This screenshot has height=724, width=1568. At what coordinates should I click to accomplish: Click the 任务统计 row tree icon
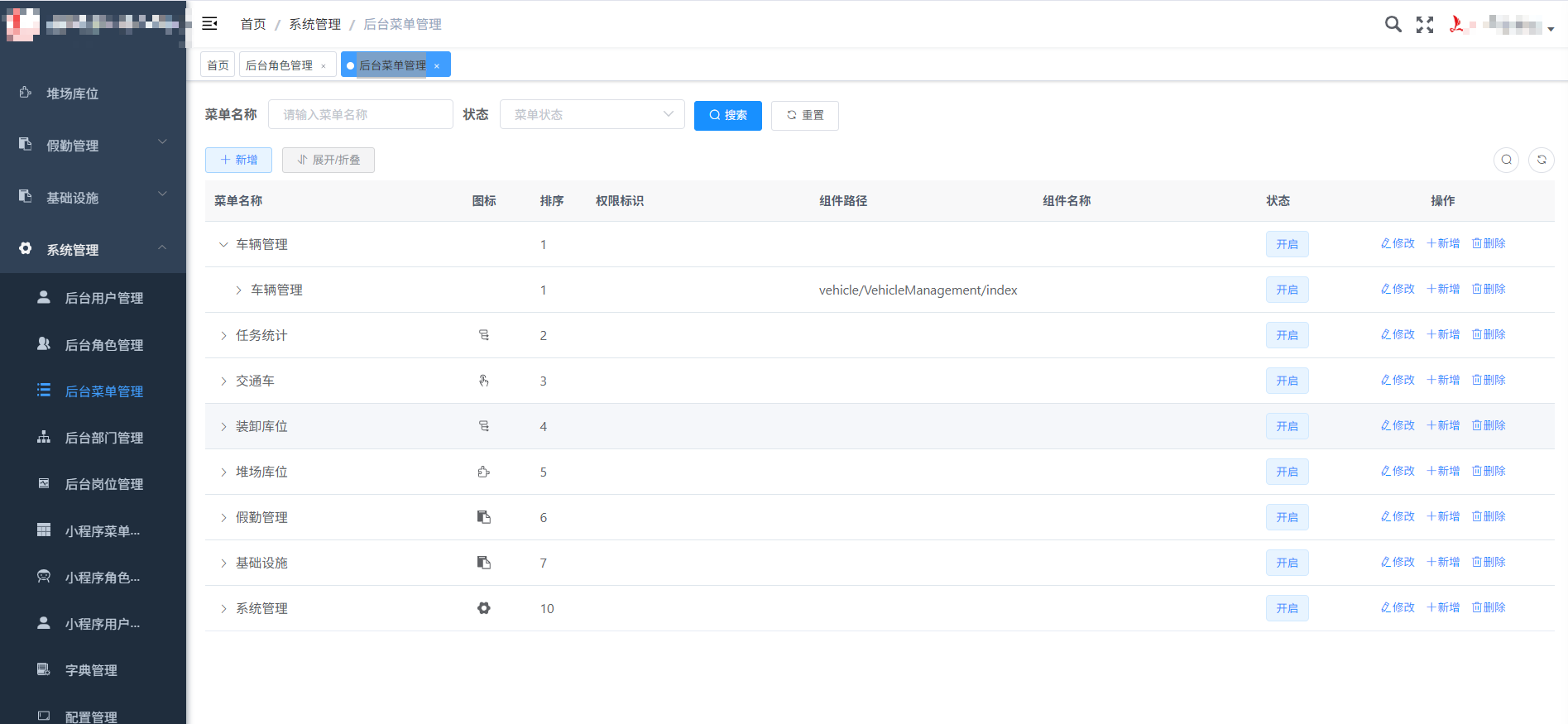pyautogui.click(x=484, y=335)
